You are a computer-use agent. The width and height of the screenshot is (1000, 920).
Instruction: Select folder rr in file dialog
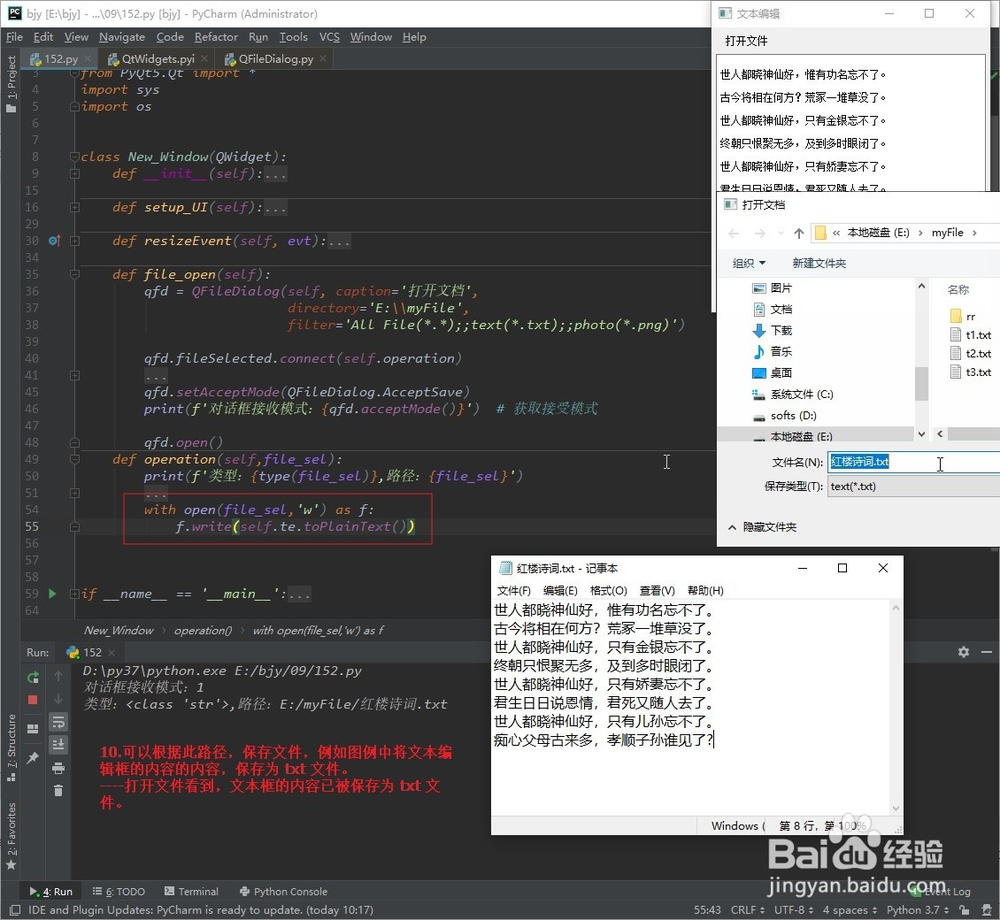click(962, 316)
